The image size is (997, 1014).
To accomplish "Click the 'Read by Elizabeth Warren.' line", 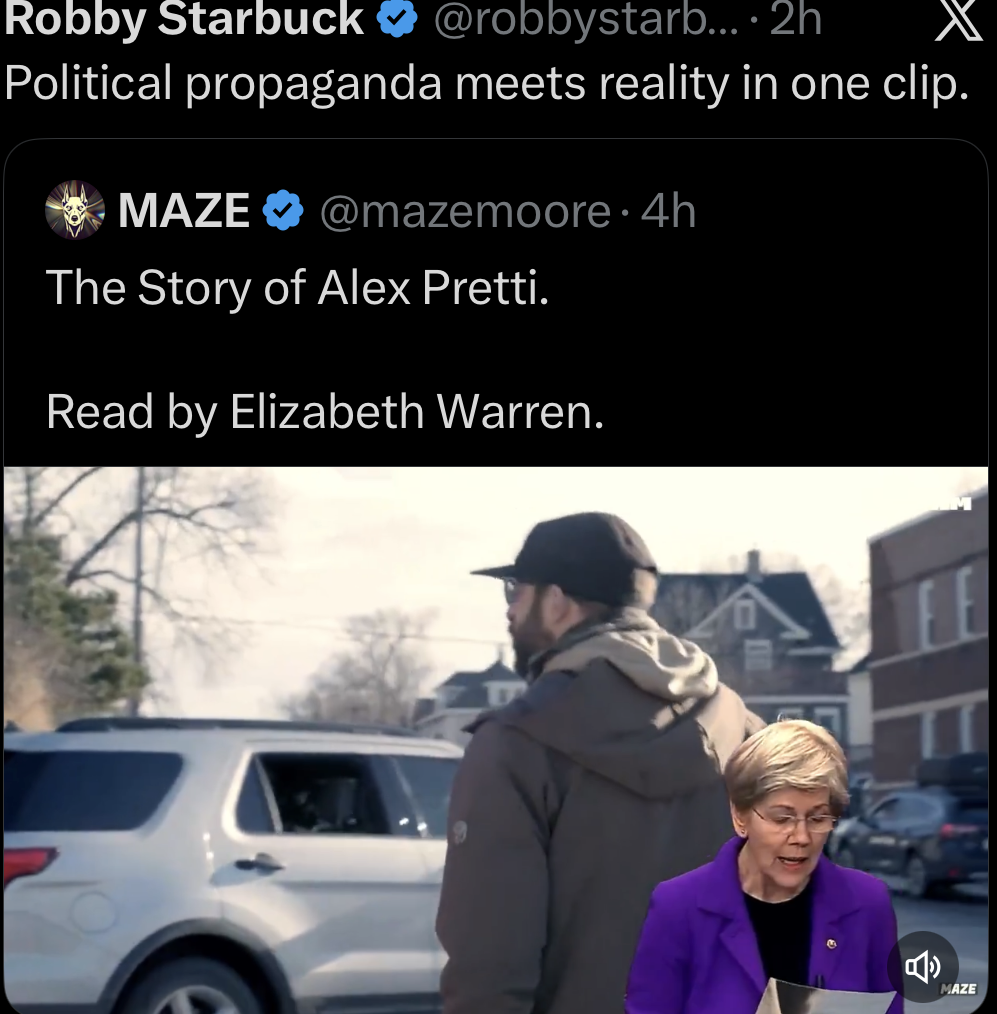I will 325,411.
